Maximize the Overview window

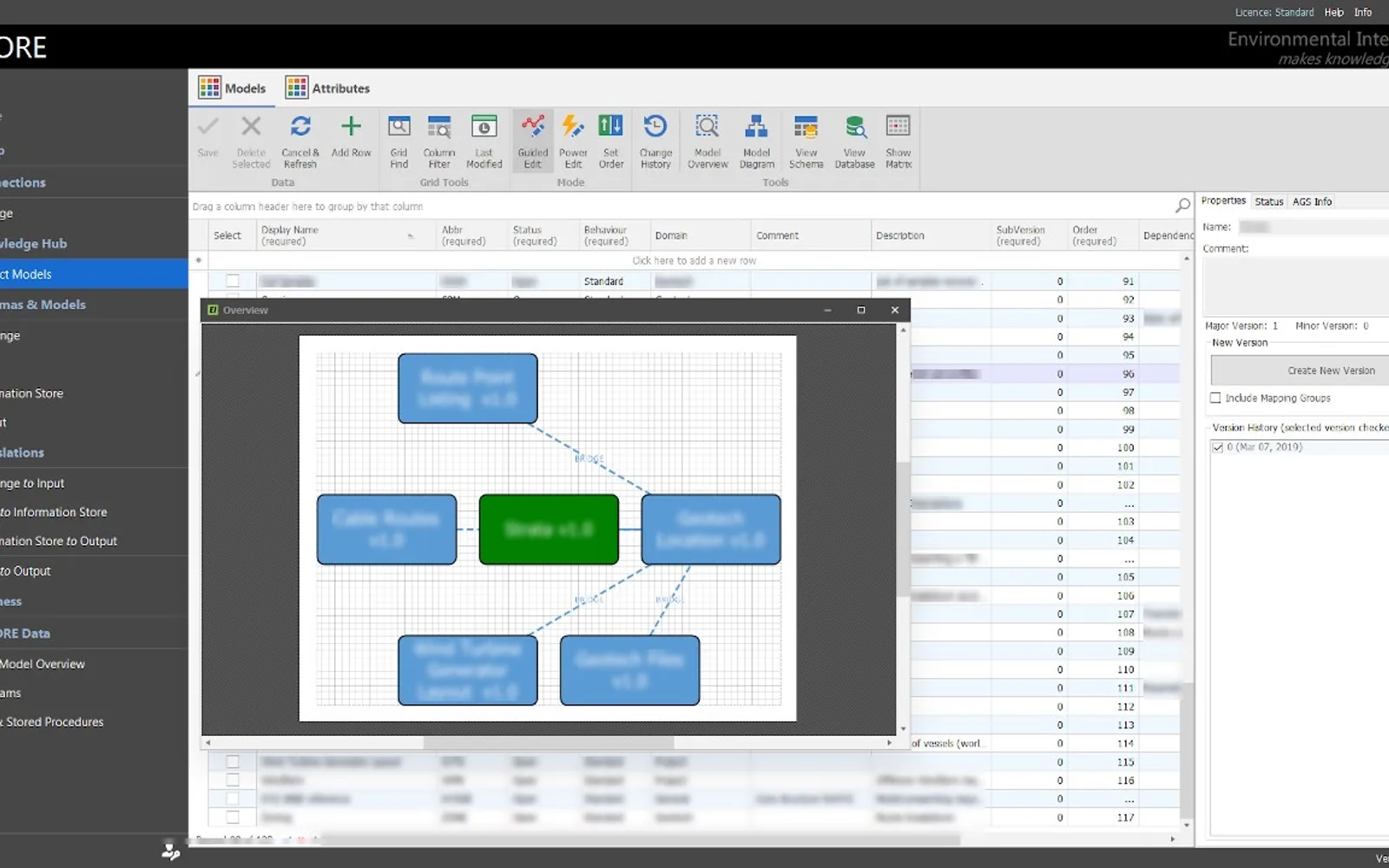coord(861,310)
